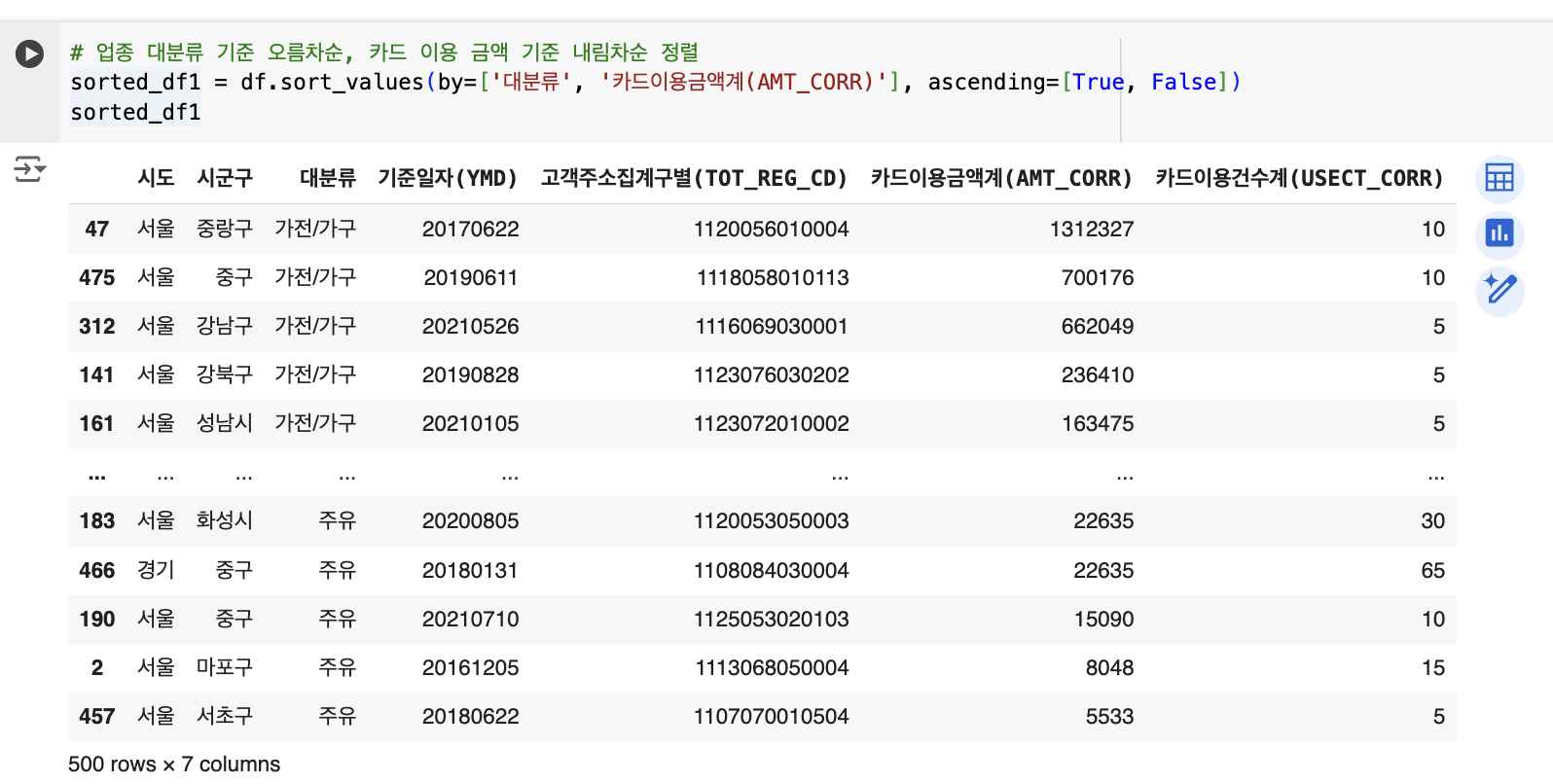
Task: Click usage count value 65
Action: [1432, 571]
